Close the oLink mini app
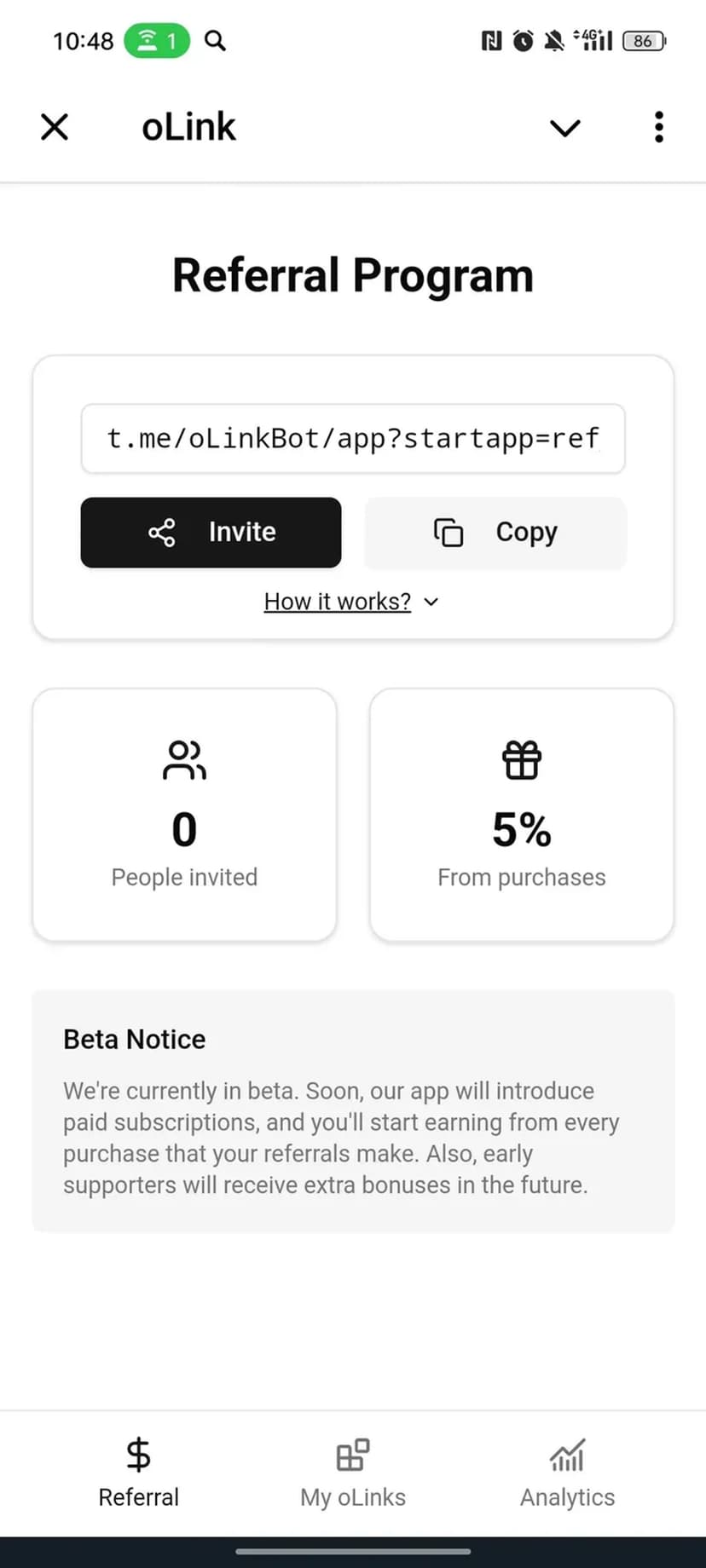 coord(55,127)
